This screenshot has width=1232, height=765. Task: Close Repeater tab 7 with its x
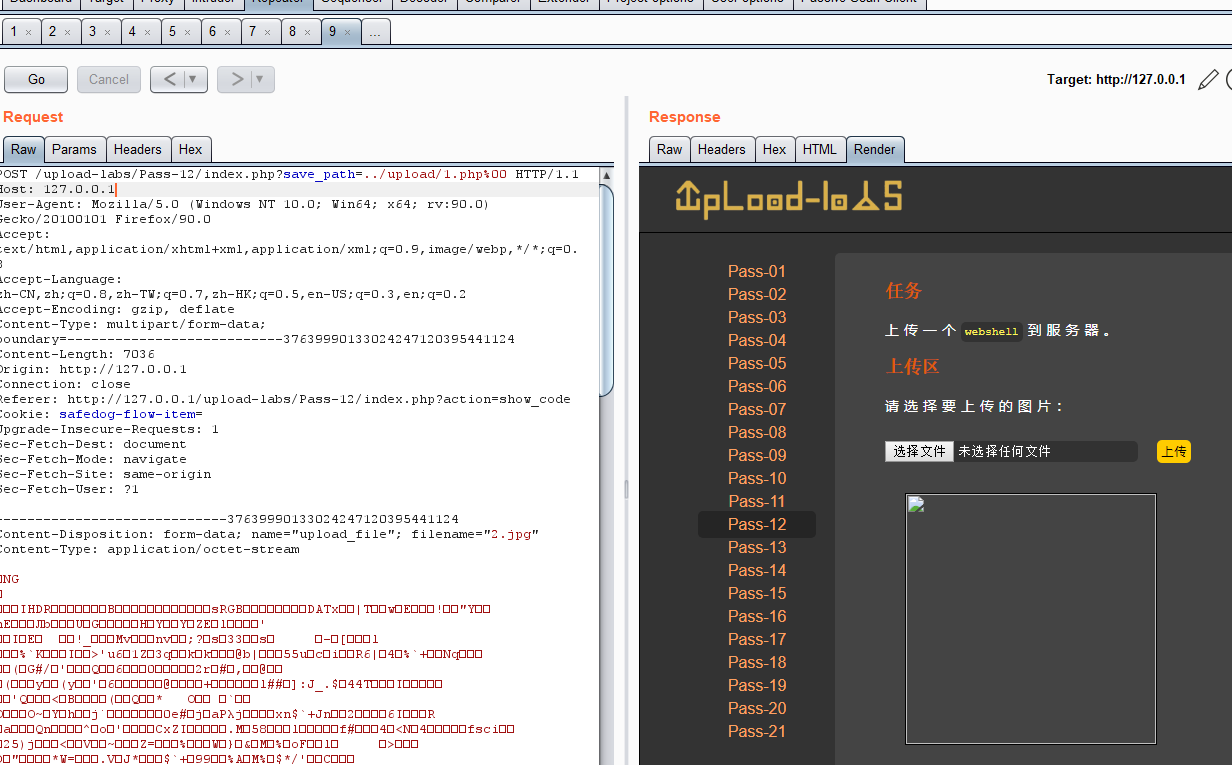pyautogui.click(x=268, y=33)
